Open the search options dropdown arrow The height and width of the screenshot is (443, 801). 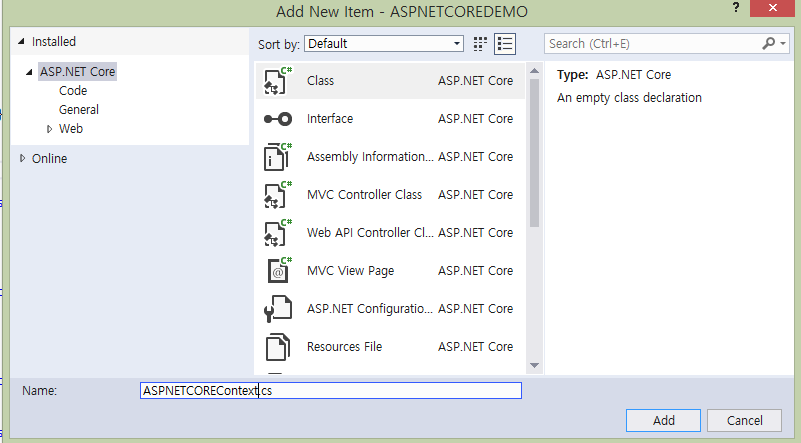coord(783,43)
